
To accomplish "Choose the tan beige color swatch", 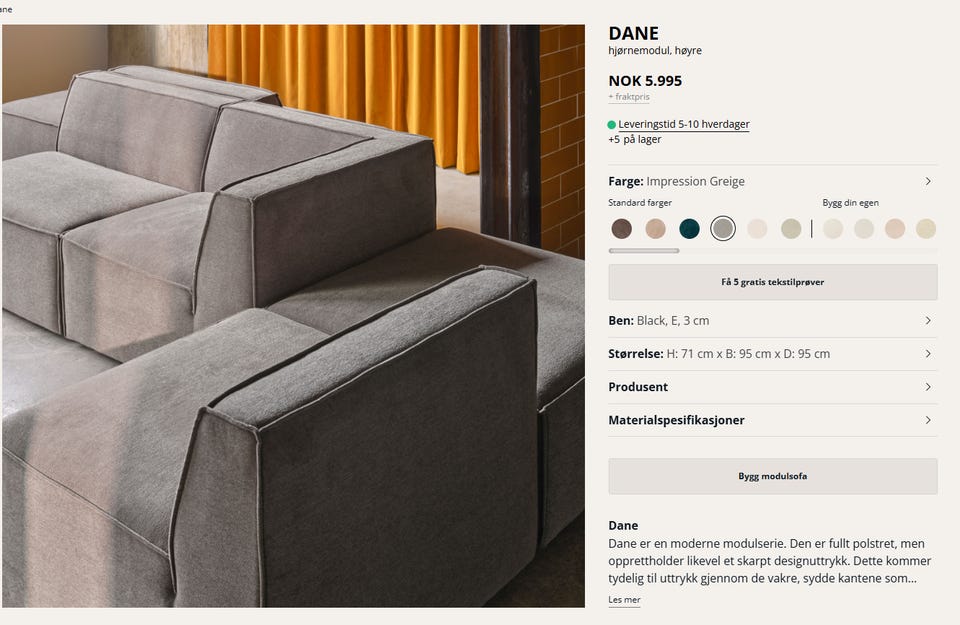I will pos(655,229).
